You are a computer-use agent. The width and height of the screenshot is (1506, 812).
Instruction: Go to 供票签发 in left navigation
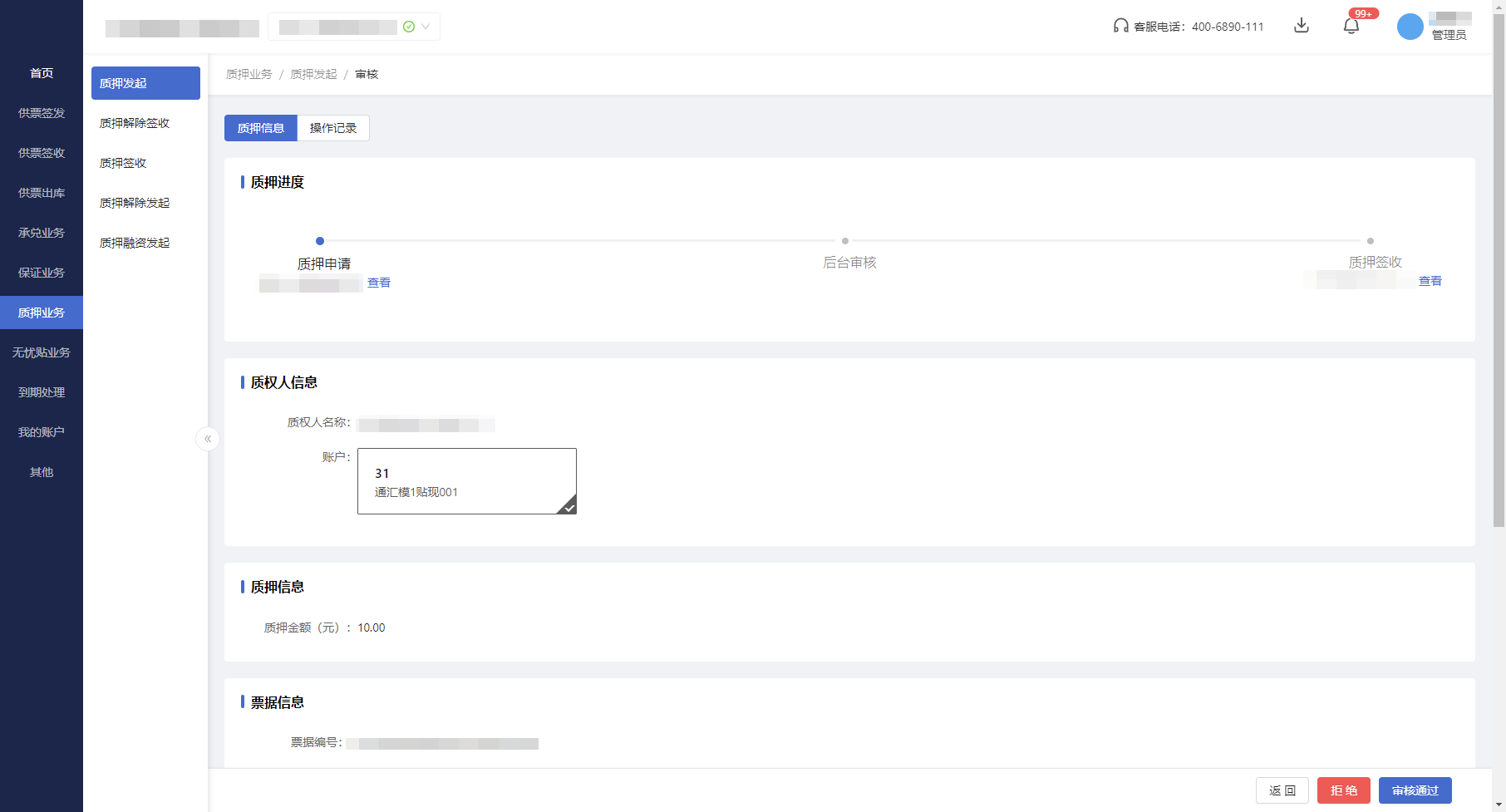(42, 113)
